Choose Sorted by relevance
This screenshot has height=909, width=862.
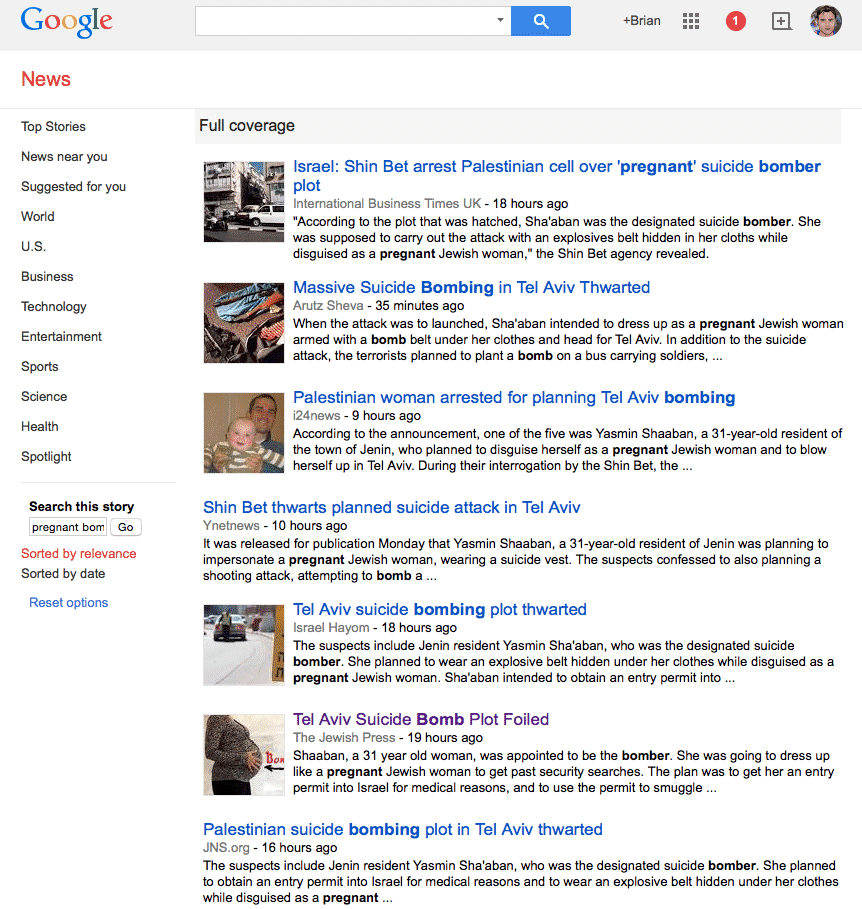79,554
